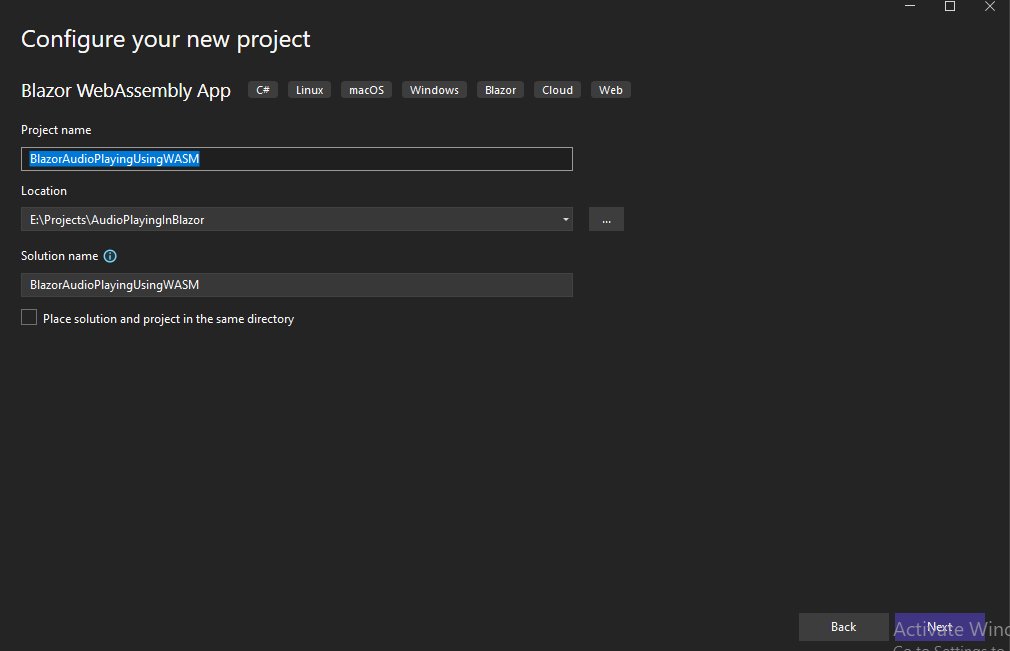Screen dimensions: 1010x651
Task: Minimize the project configuration window
Action: (x=910, y=7)
